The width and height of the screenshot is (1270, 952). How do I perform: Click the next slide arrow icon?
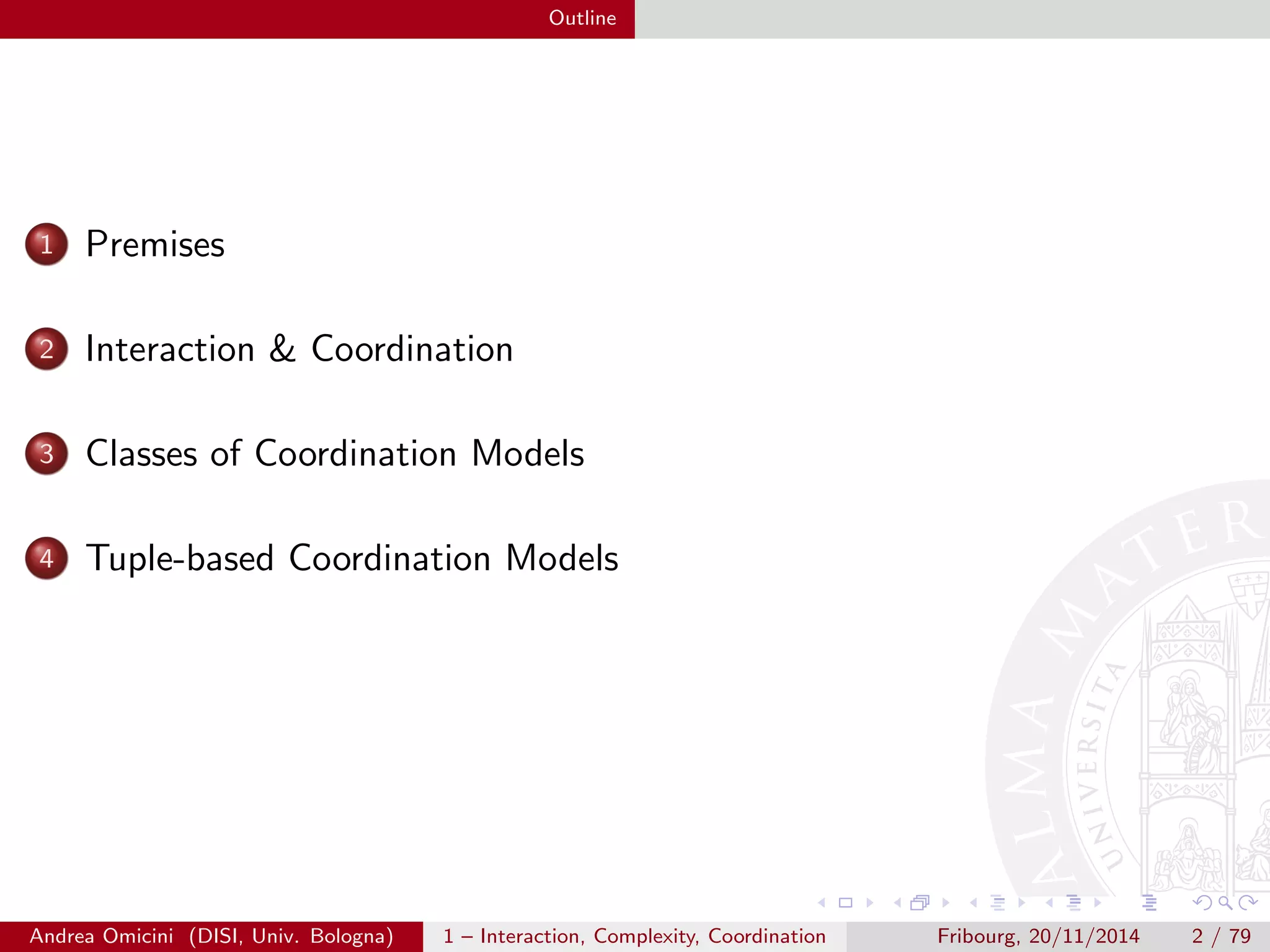870,903
